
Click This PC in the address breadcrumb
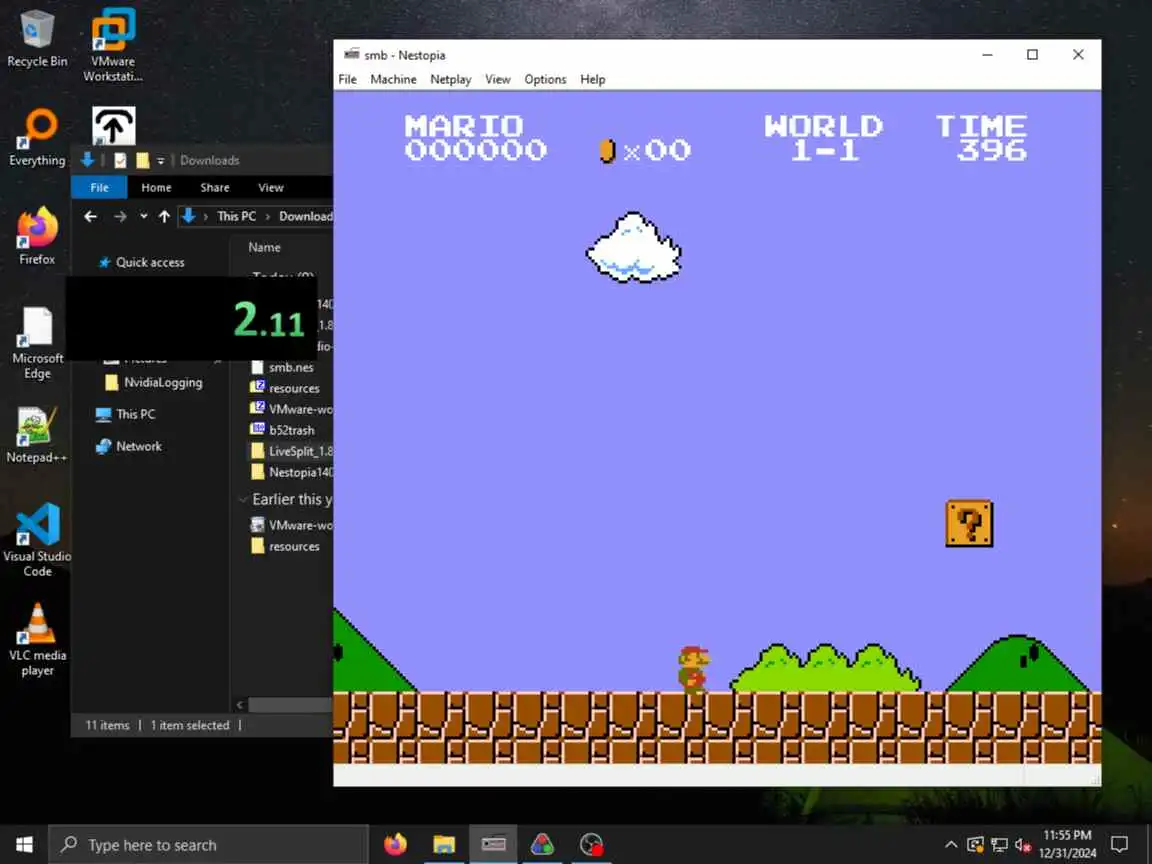[x=237, y=216]
